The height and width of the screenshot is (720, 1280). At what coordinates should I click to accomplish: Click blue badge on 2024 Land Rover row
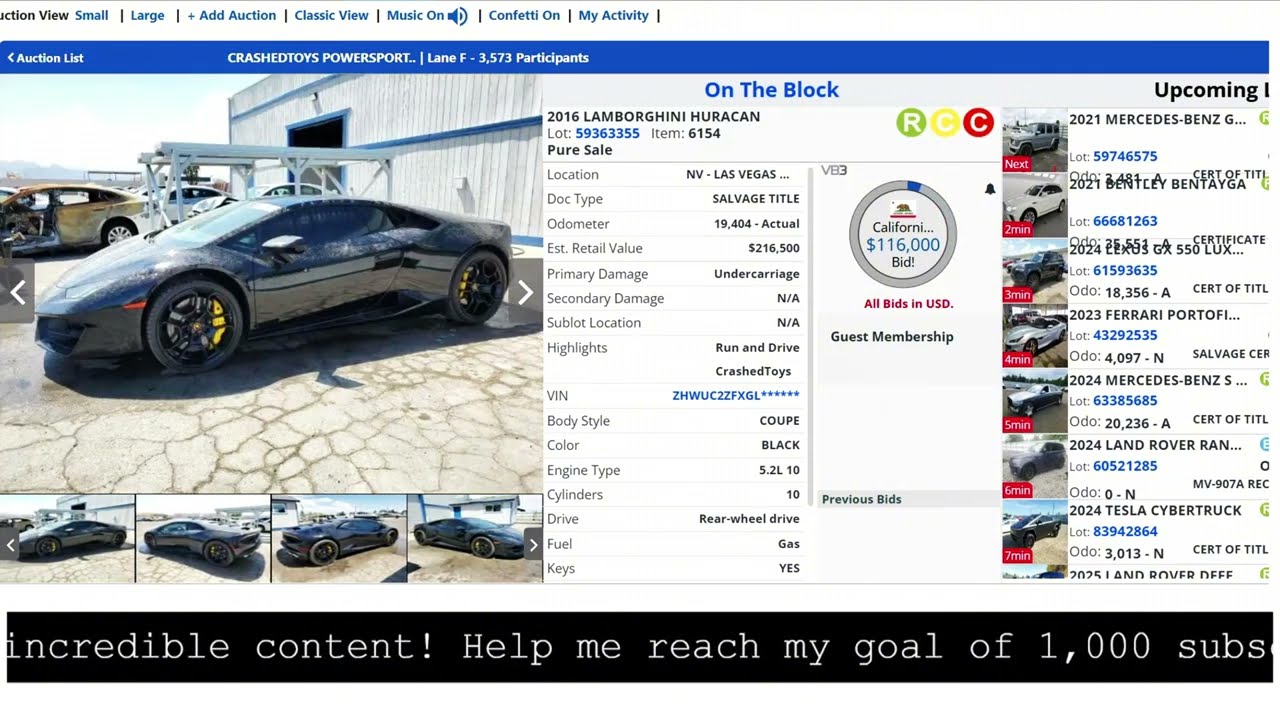(1265, 445)
